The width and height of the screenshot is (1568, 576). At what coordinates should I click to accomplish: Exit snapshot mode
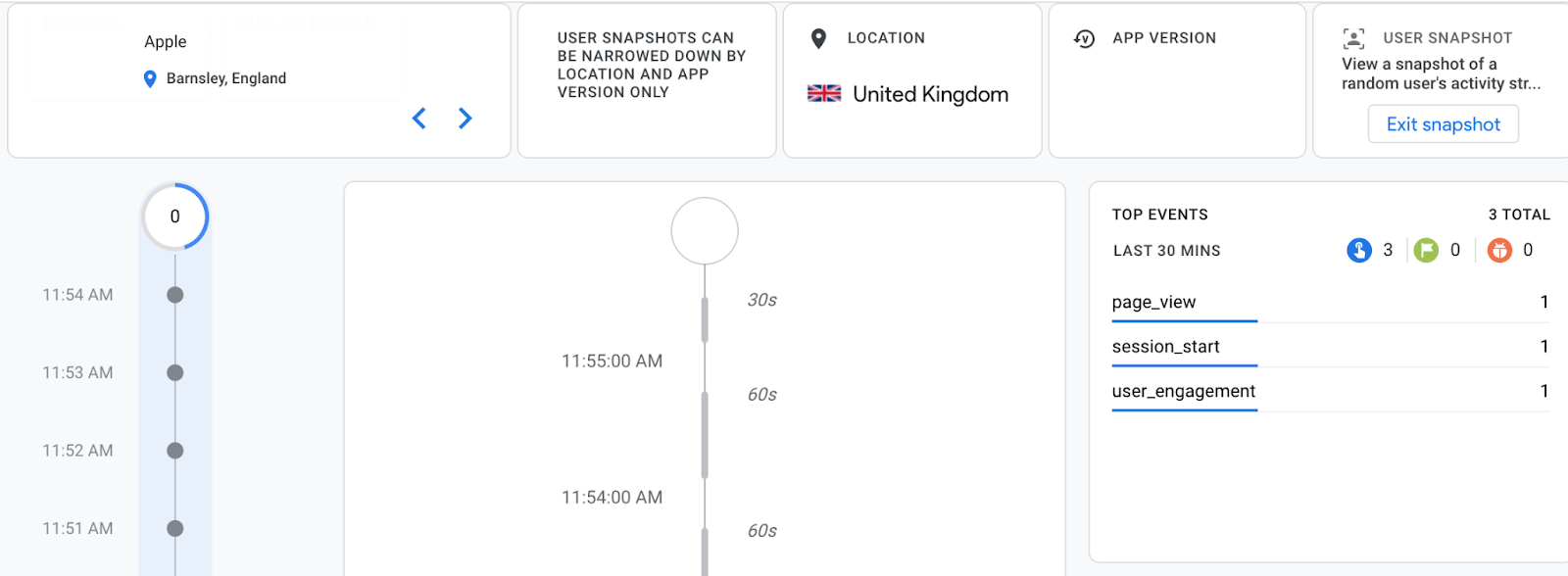pos(1443,124)
